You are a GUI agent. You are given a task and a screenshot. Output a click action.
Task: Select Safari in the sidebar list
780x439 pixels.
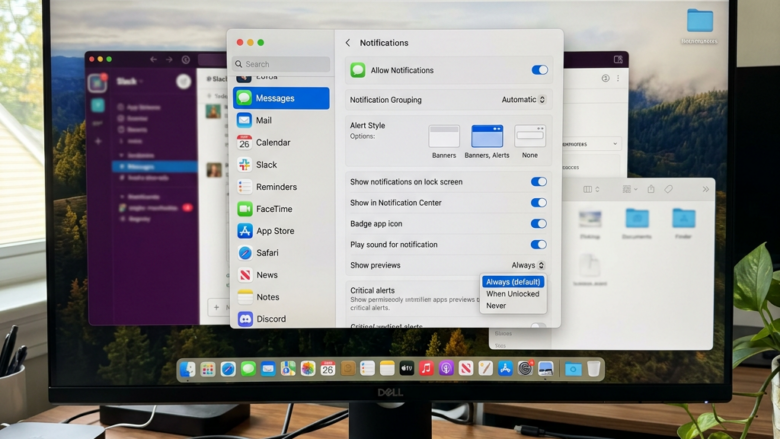[x=281, y=253]
